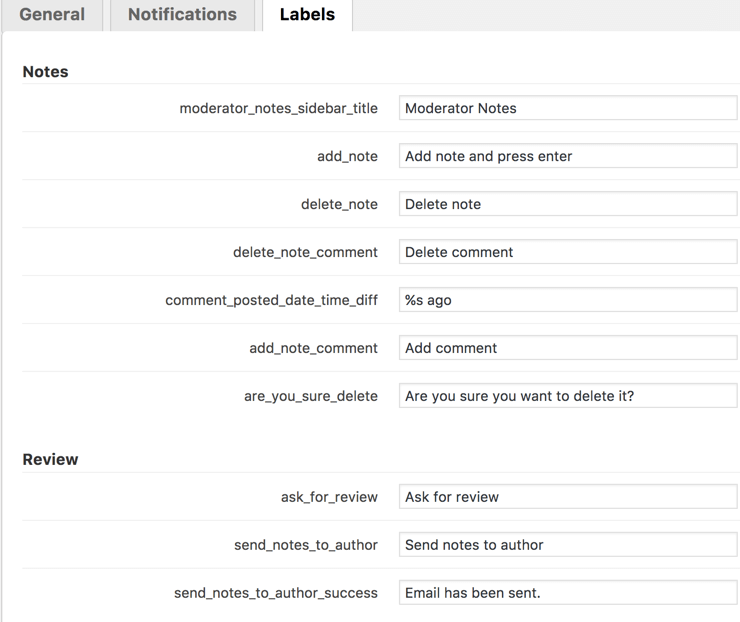Select the Labels tab
The image size is (740, 622).
pos(307,15)
